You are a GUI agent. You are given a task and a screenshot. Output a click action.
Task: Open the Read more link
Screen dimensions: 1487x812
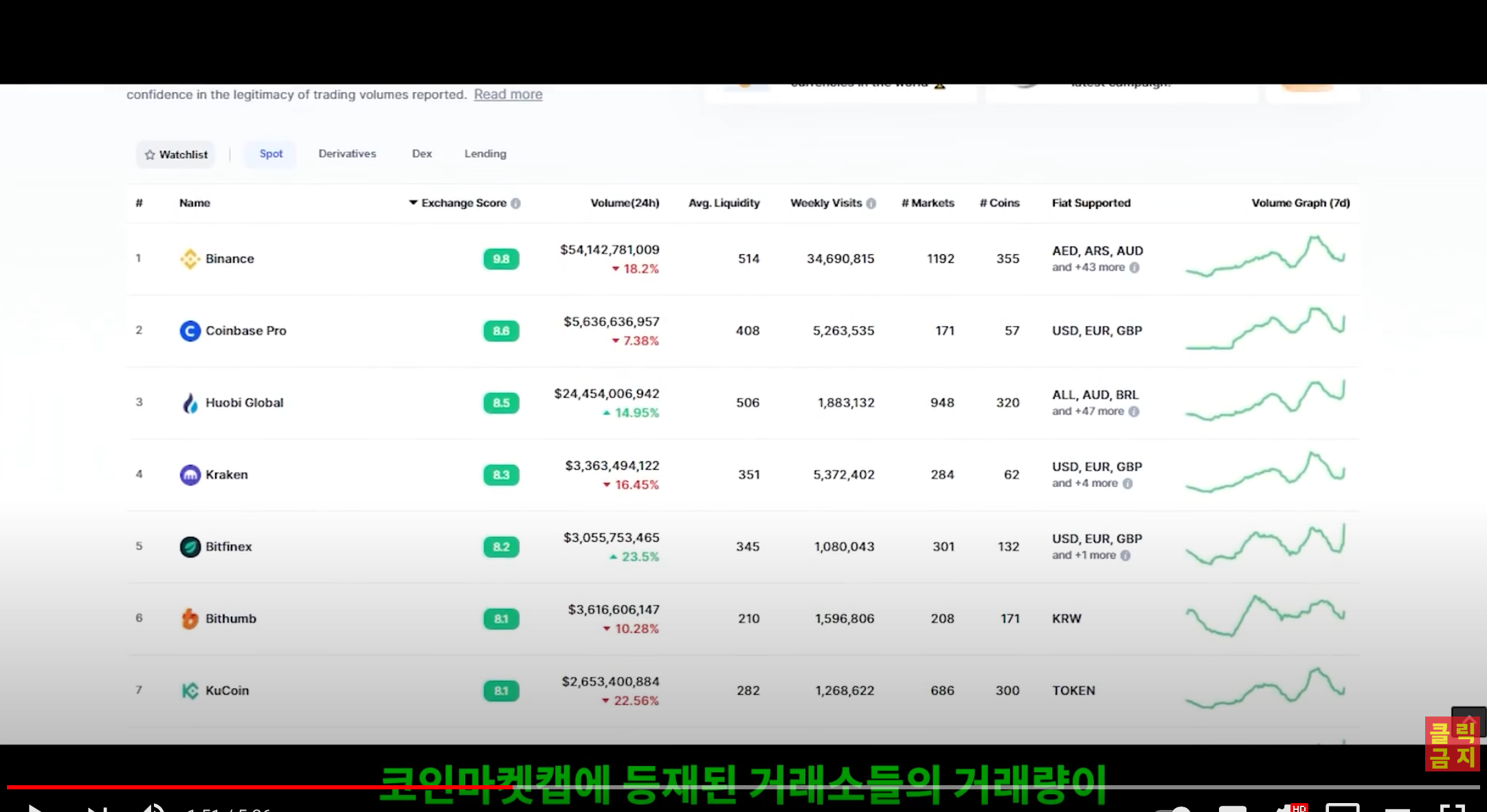508,94
